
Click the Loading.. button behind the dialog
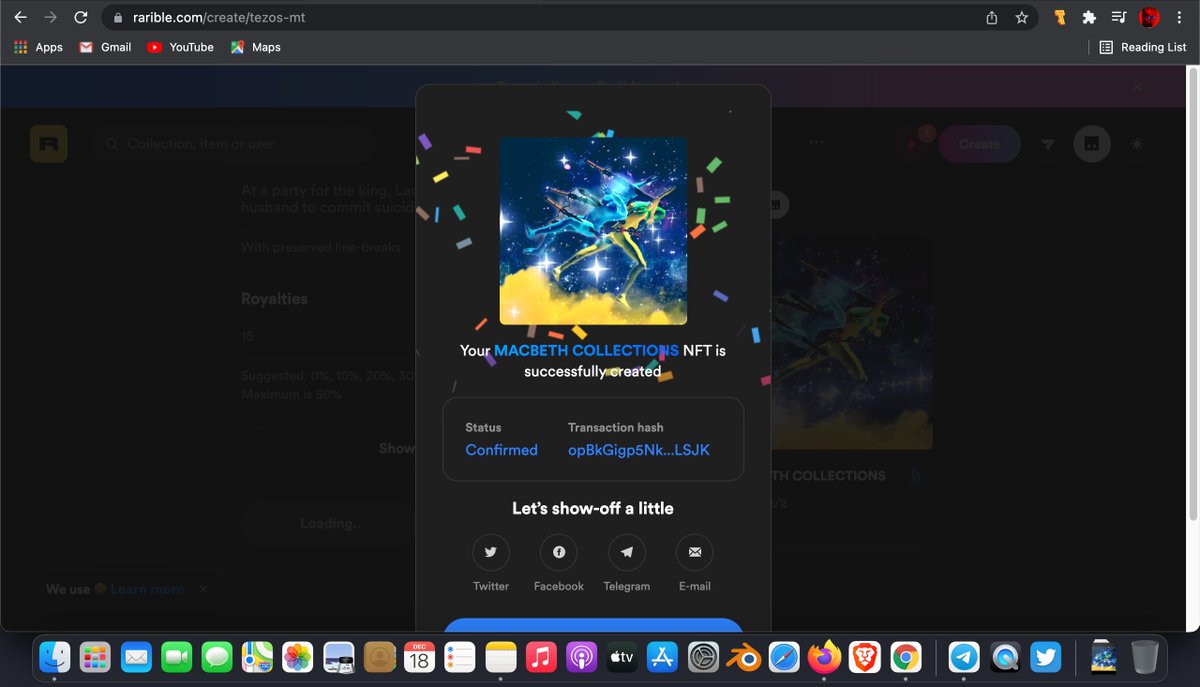tap(330, 523)
